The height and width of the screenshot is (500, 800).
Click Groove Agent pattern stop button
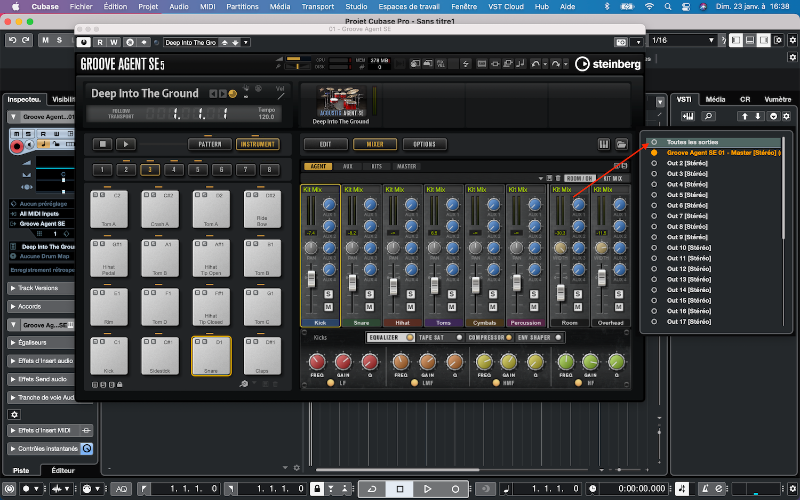[103, 144]
